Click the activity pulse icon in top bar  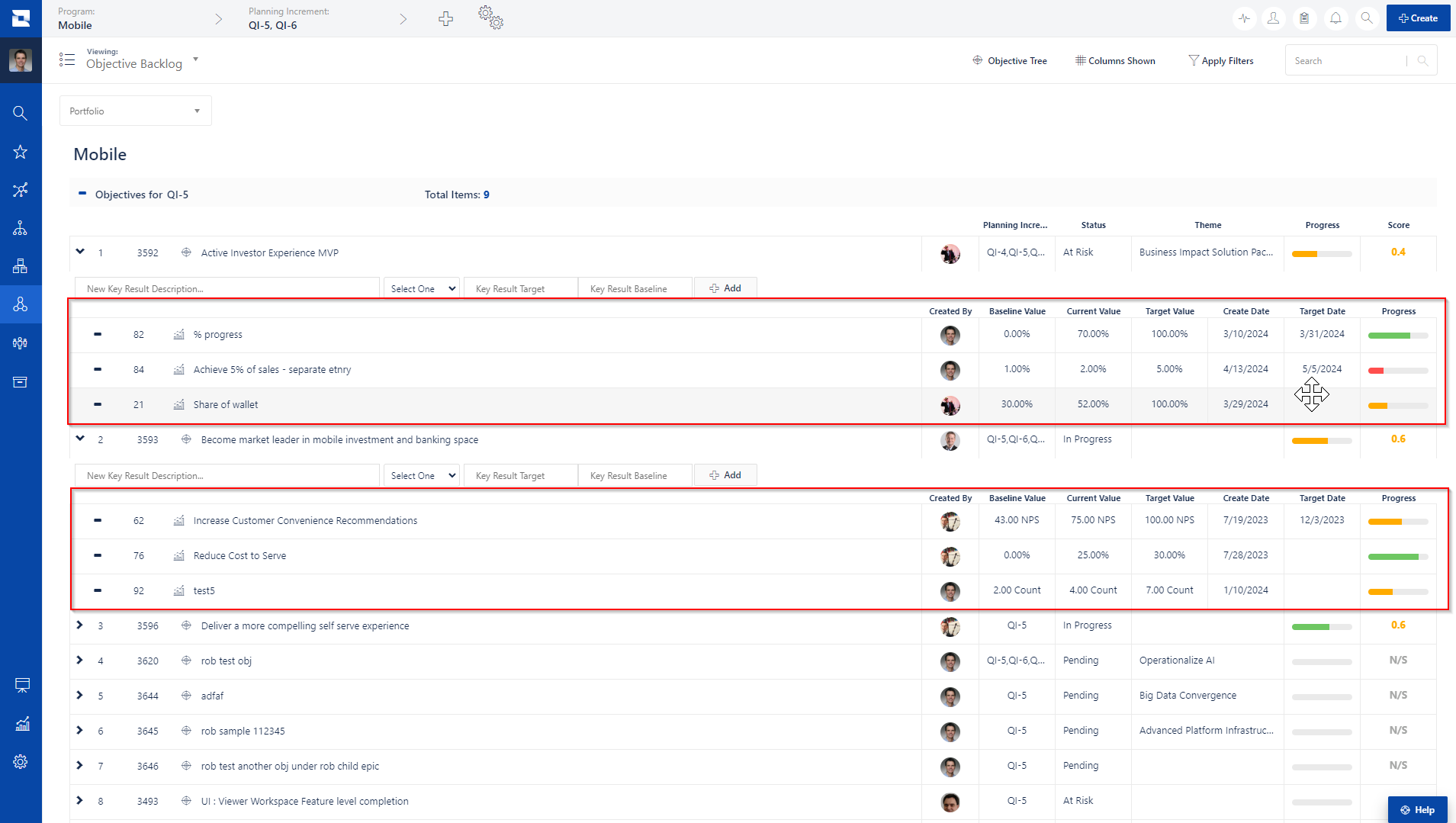(x=1244, y=18)
